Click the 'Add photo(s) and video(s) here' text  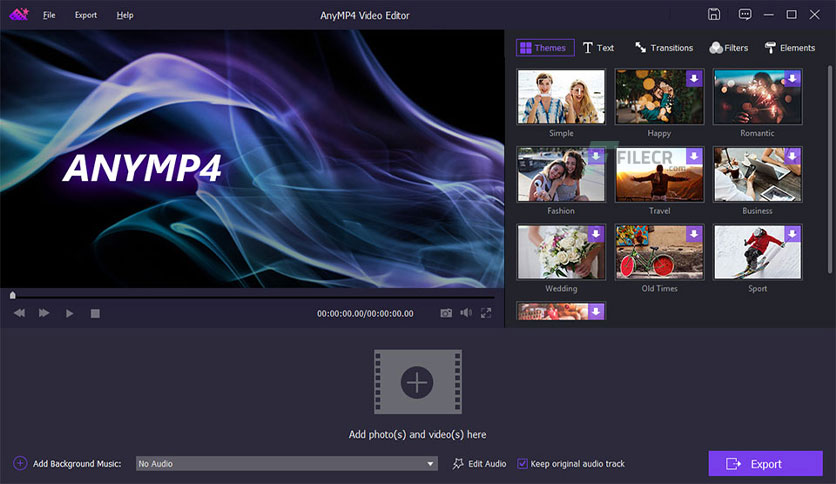(x=417, y=434)
